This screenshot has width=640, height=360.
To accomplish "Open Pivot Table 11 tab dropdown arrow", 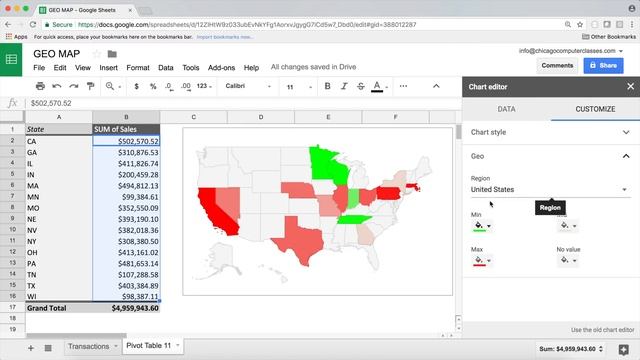I will pos(178,346).
